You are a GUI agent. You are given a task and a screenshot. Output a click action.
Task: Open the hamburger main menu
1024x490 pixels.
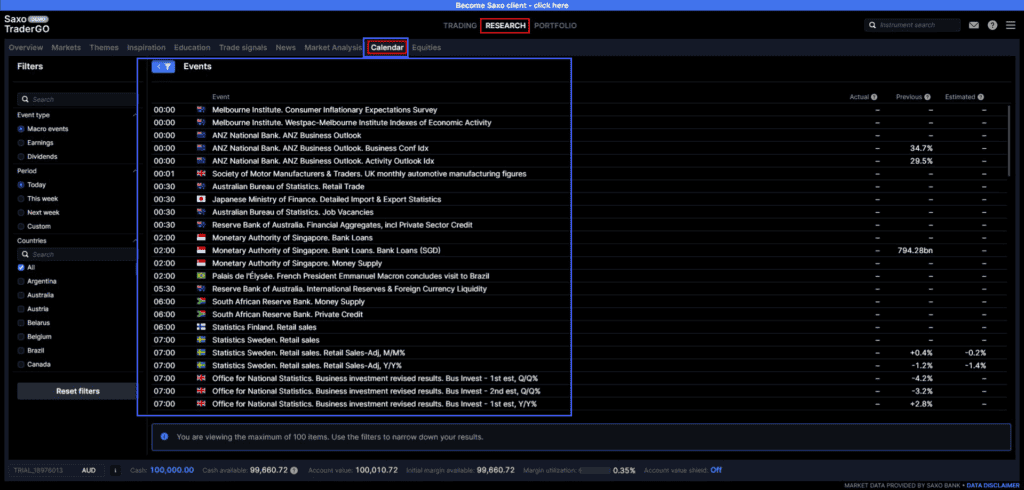tap(1011, 25)
